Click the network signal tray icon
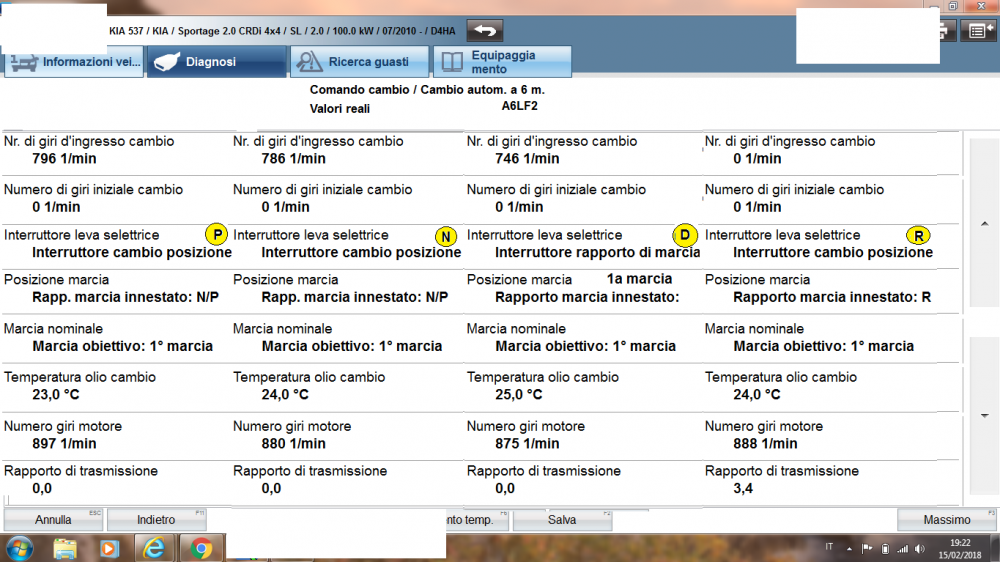This screenshot has width=1000, height=562. [902, 549]
